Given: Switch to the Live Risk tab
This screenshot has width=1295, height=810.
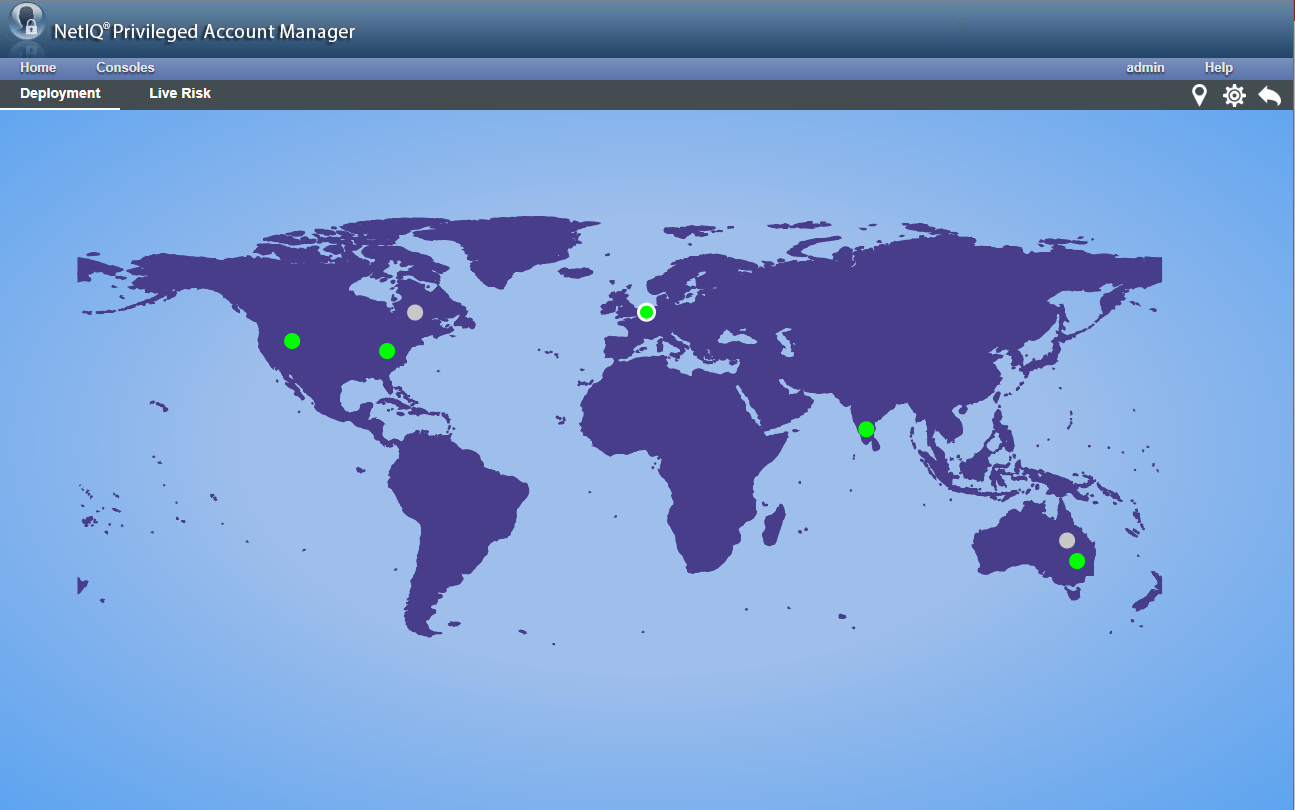Looking at the screenshot, I should click(x=180, y=94).
